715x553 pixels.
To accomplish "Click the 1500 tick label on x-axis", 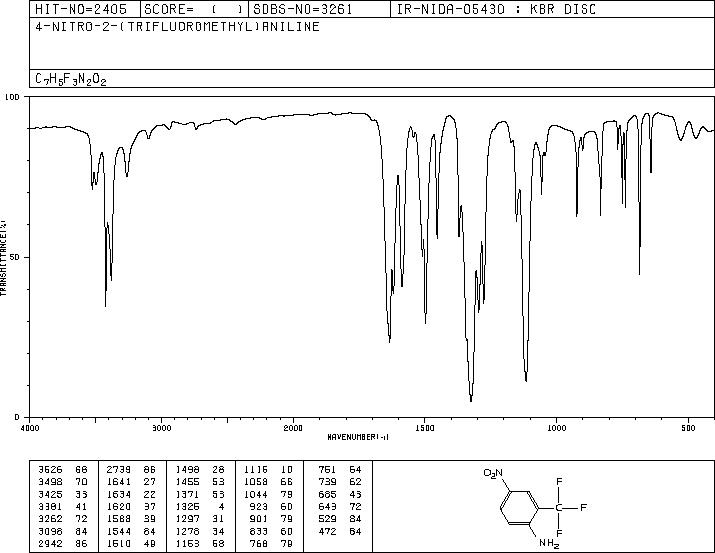I will point(425,428).
